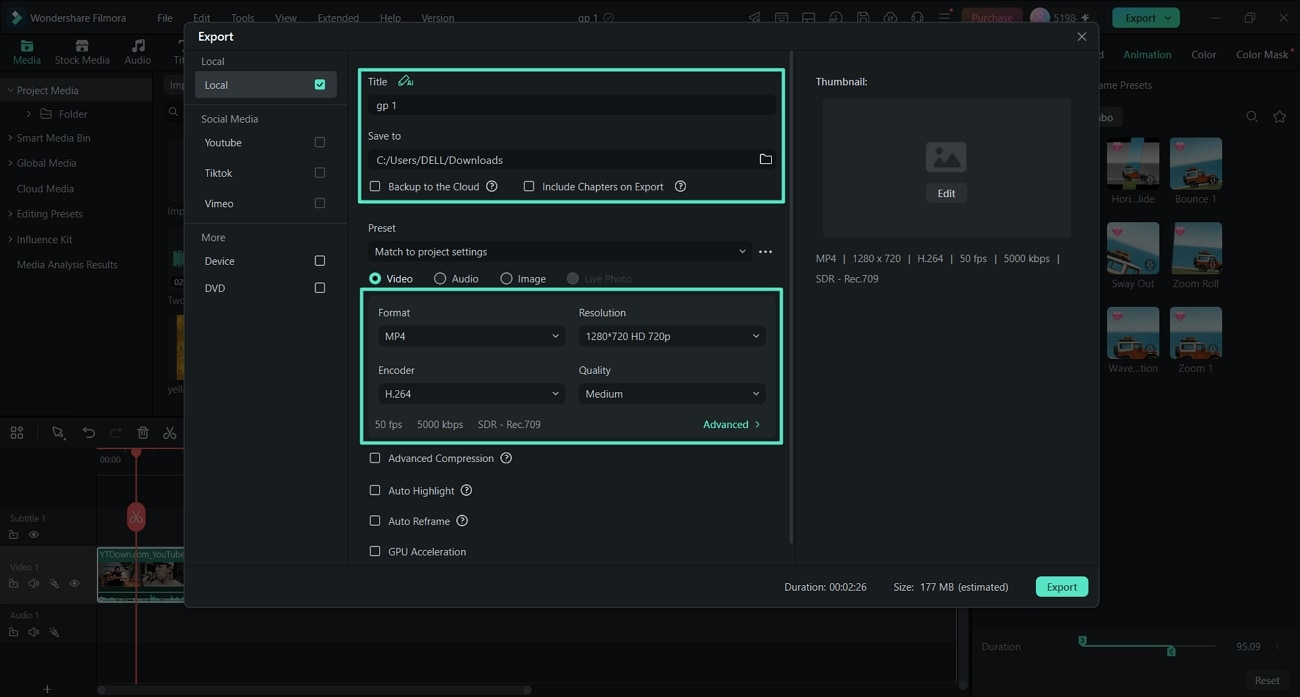Open favorites star in Animation panel
The width and height of the screenshot is (1300, 697).
pyautogui.click(x=1279, y=117)
